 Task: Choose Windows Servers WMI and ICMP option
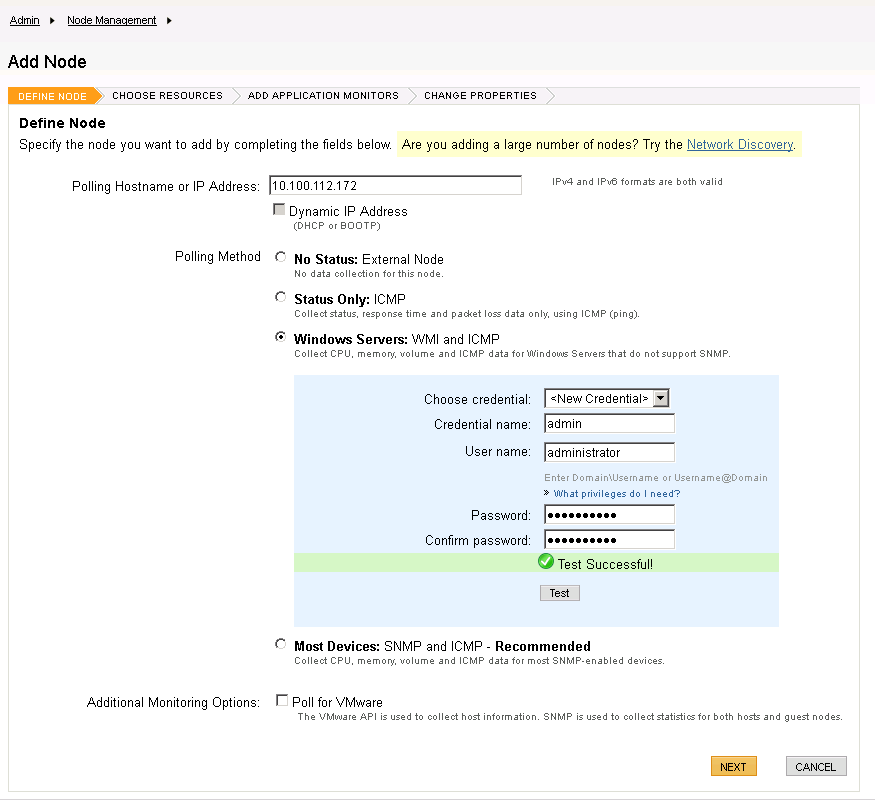[280, 338]
